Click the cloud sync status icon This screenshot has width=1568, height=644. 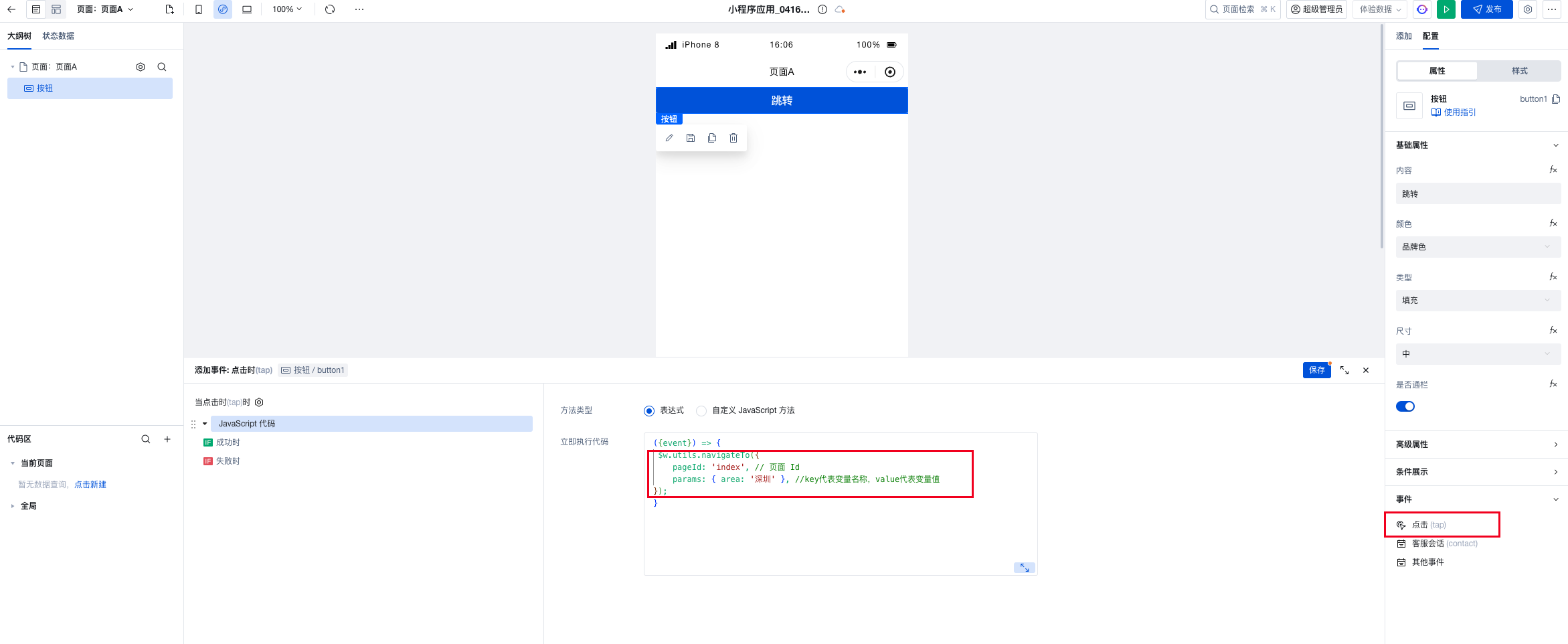point(840,9)
